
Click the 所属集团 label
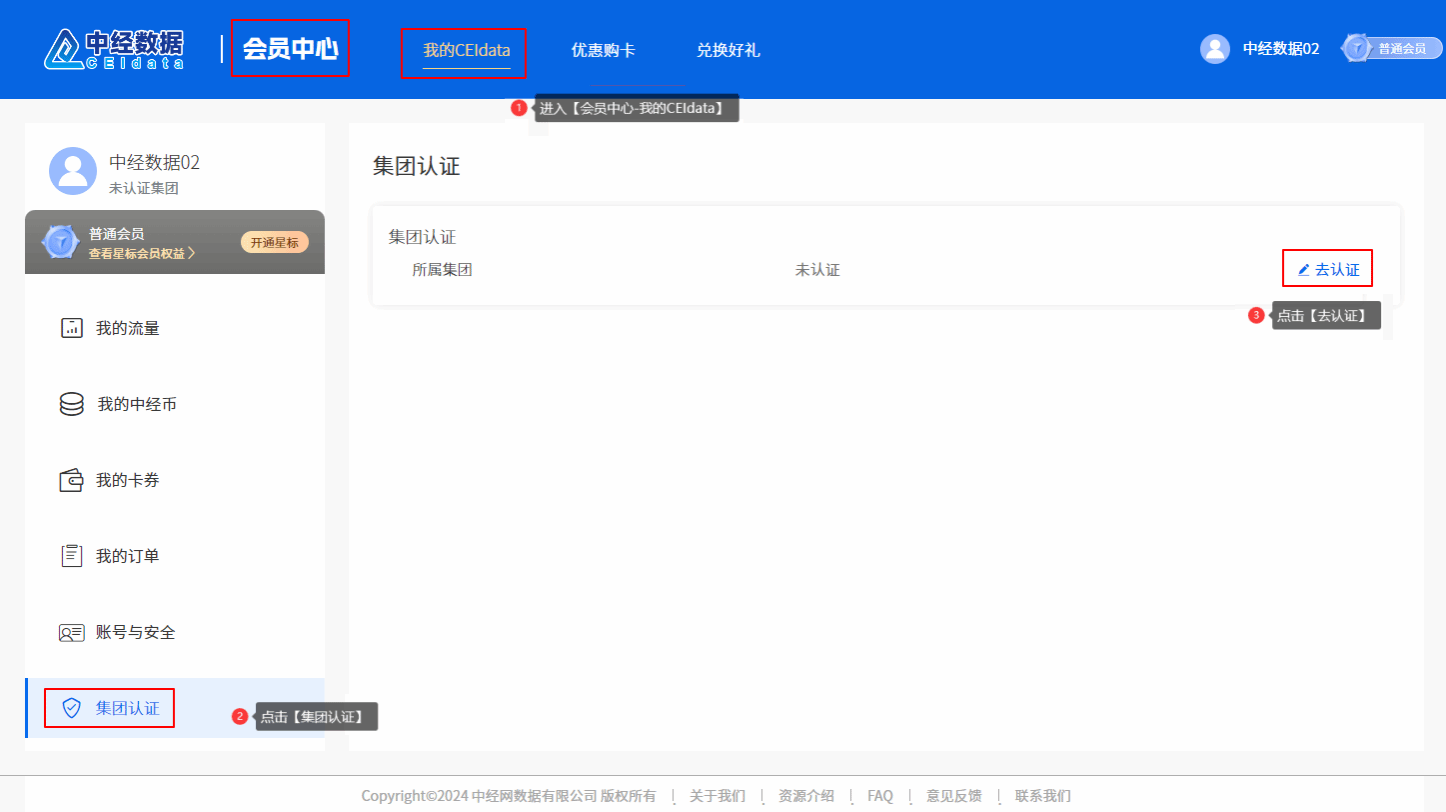[442, 269]
